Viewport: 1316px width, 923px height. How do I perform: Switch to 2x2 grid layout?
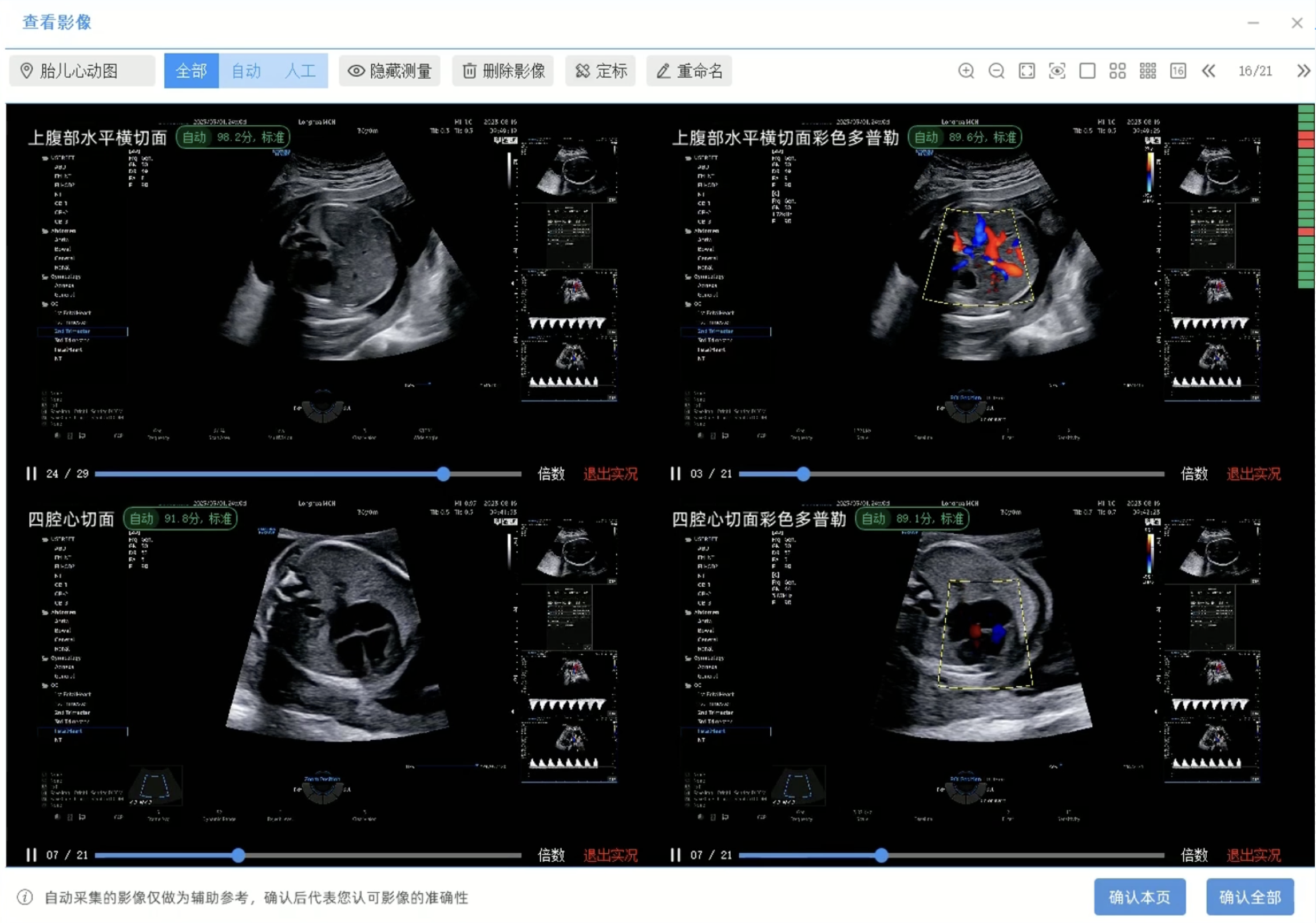point(1117,71)
